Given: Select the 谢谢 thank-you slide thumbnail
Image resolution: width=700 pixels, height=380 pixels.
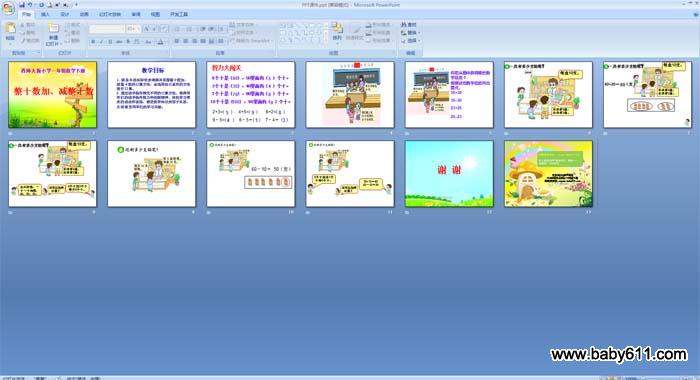Looking at the screenshot, I should (x=449, y=174).
